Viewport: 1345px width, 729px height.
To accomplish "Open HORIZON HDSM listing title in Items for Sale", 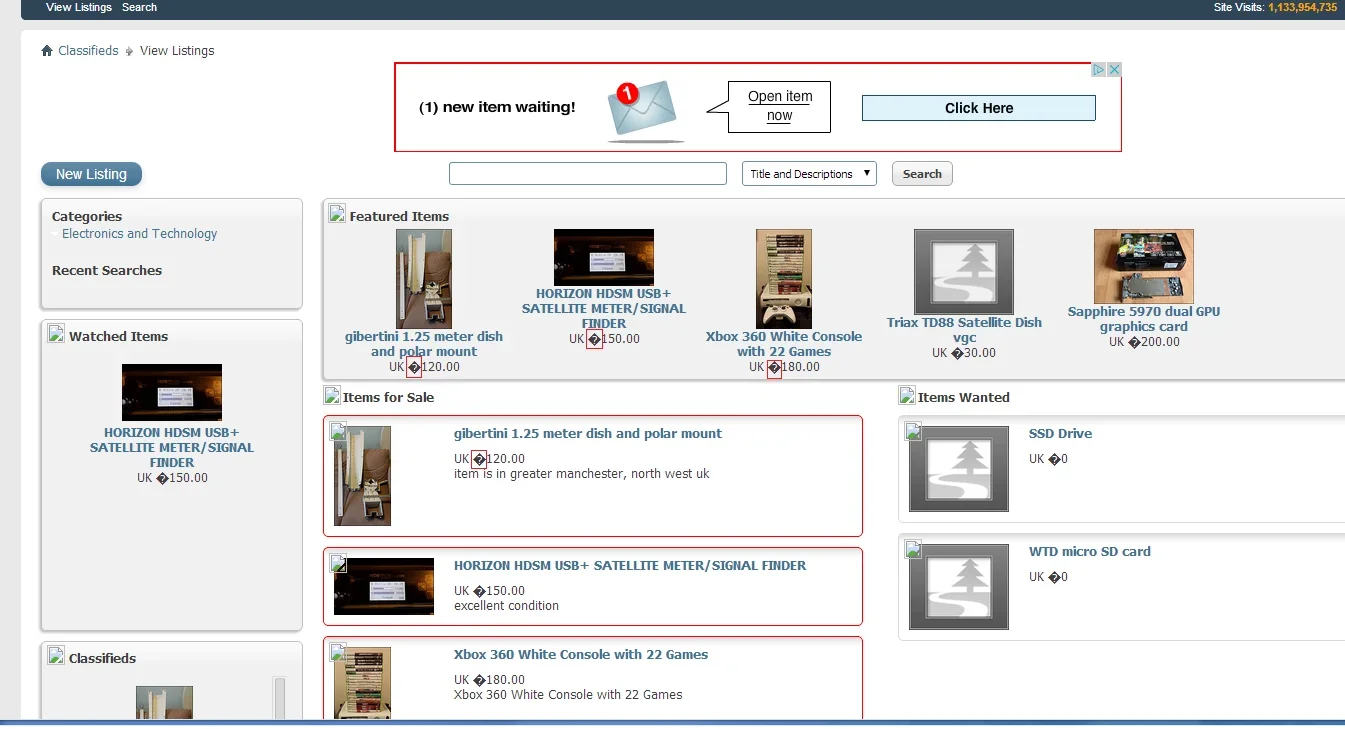I will [630, 566].
